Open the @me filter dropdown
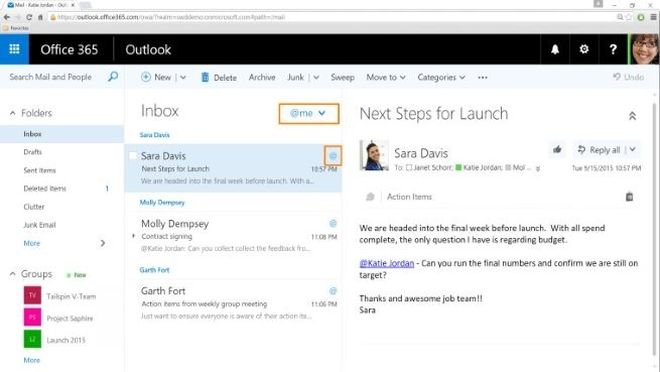This screenshot has height=372, width=660. pos(309,113)
